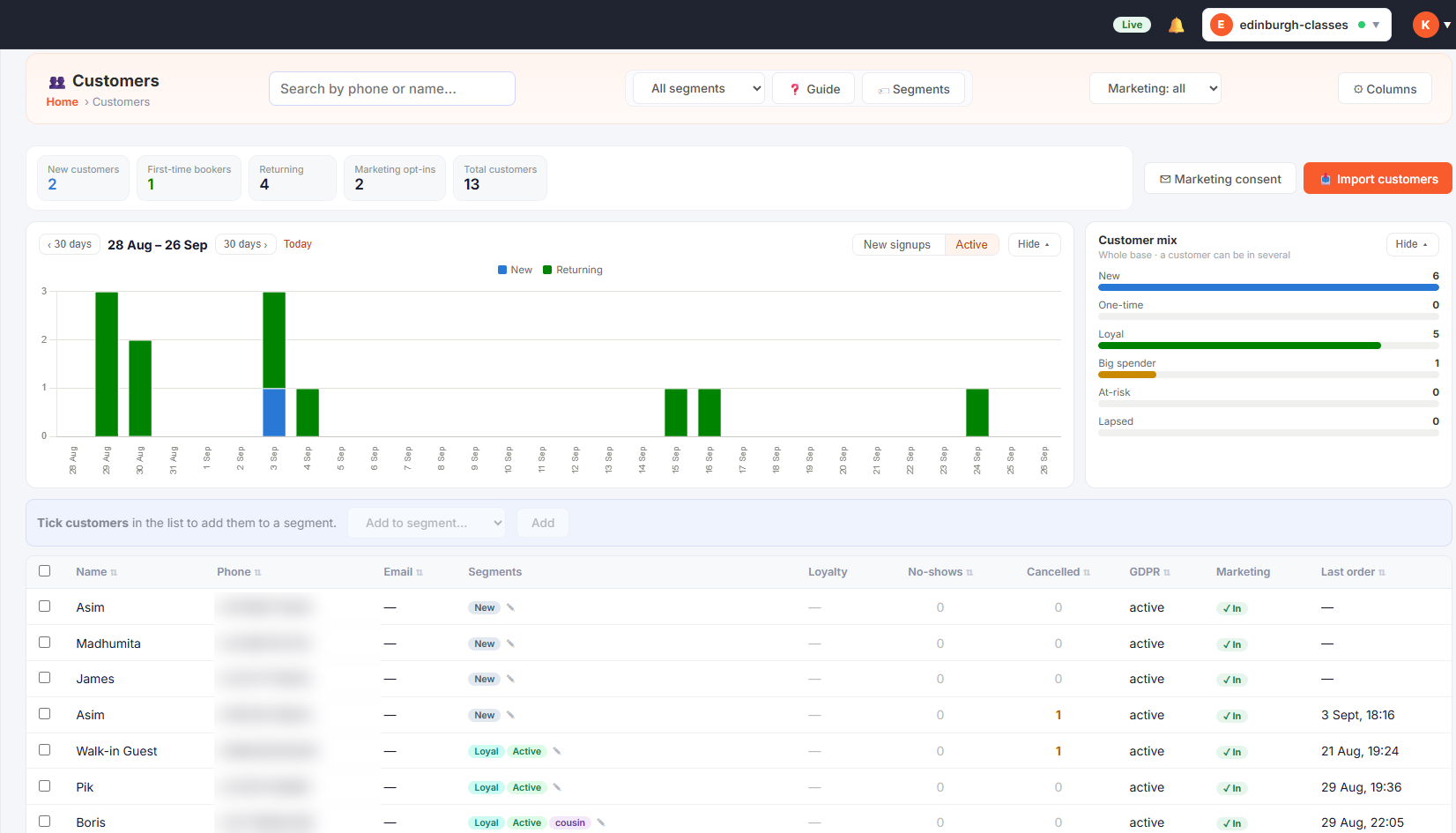Click the Loyal tag on Walk-in Guest
Viewport: 1456px width, 833px height.
pos(486,751)
